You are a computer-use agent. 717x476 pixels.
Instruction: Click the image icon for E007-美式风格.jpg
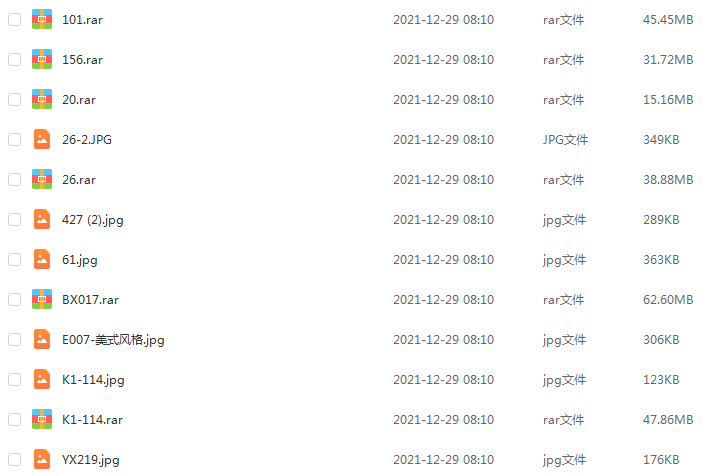(42, 339)
